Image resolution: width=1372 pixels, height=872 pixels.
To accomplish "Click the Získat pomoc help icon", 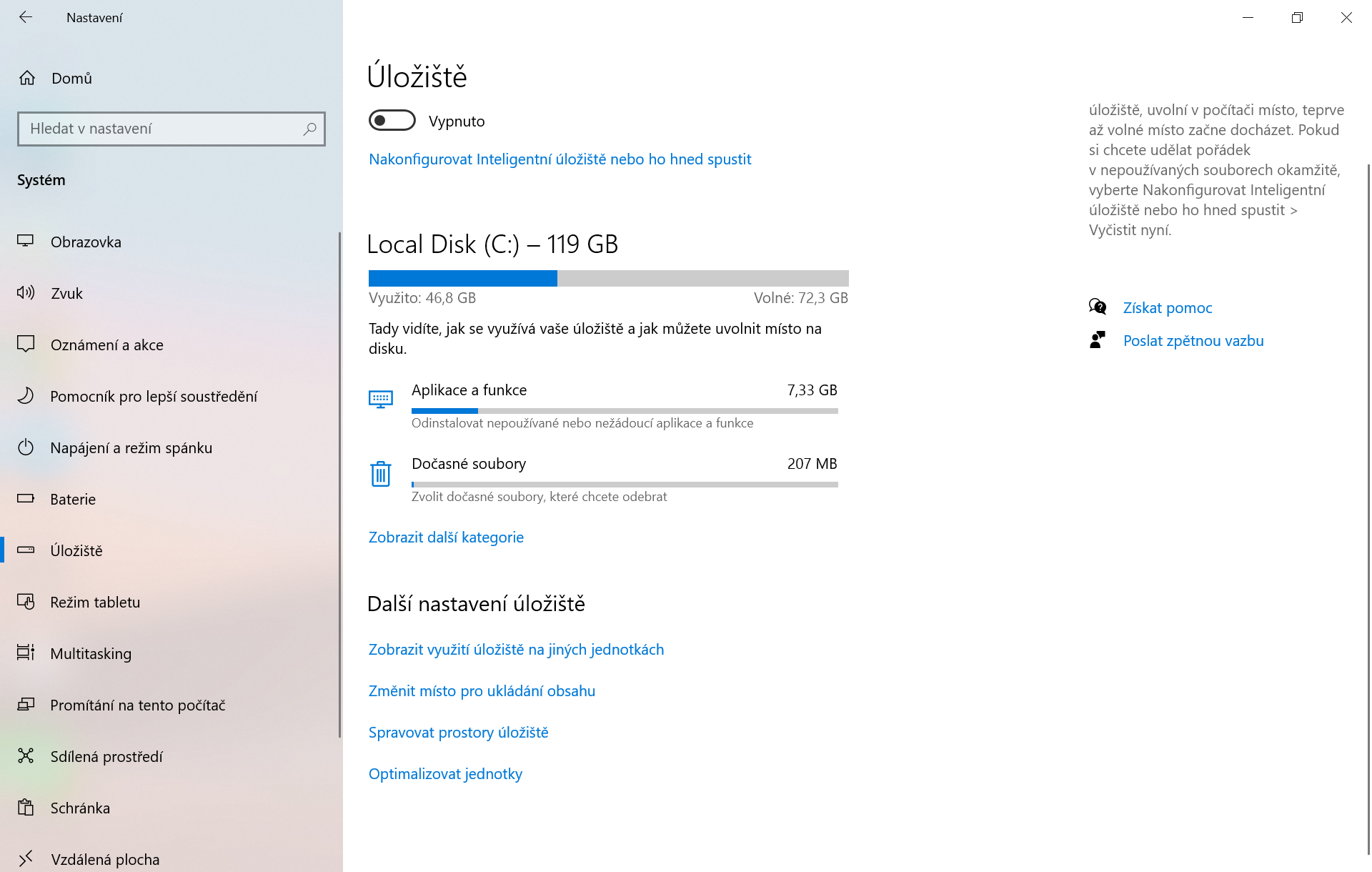I will point(1098,307).
